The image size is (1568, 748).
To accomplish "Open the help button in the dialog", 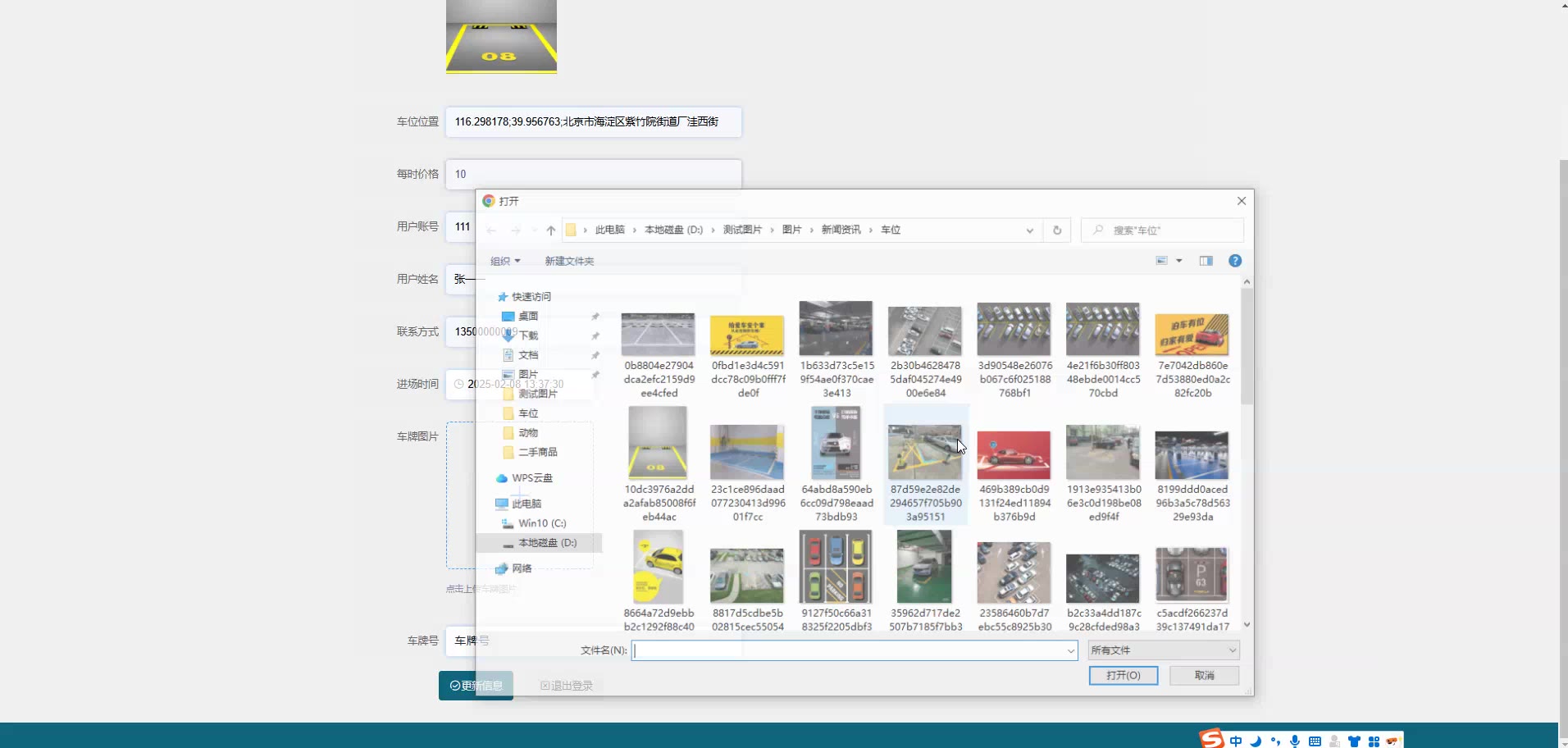I will point(1234,261).
